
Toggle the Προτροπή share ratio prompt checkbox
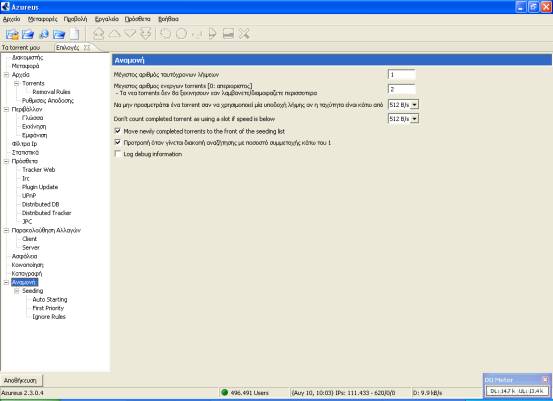pos(118,142)
